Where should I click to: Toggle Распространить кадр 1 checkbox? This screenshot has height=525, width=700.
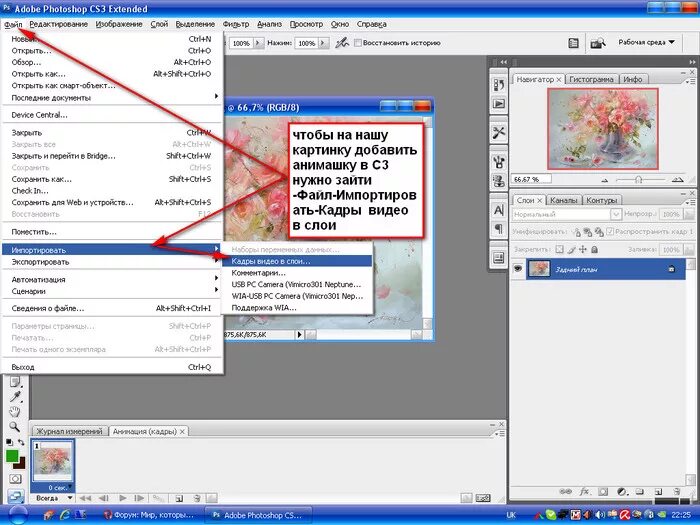pyautogui.click(x=610, y=232)
